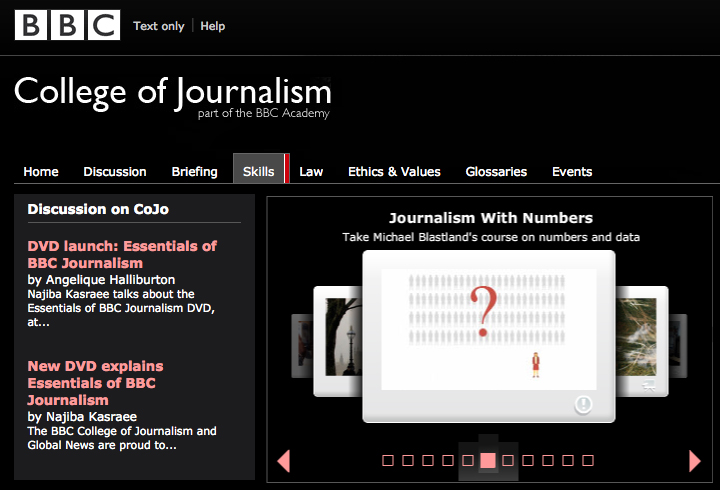This screenshot has height=490, width=720.
Task: Go to the Briefing tab
Action: click(195, 172)
